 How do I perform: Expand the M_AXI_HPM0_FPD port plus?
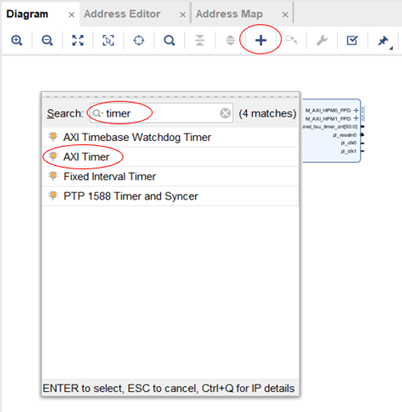356,110
